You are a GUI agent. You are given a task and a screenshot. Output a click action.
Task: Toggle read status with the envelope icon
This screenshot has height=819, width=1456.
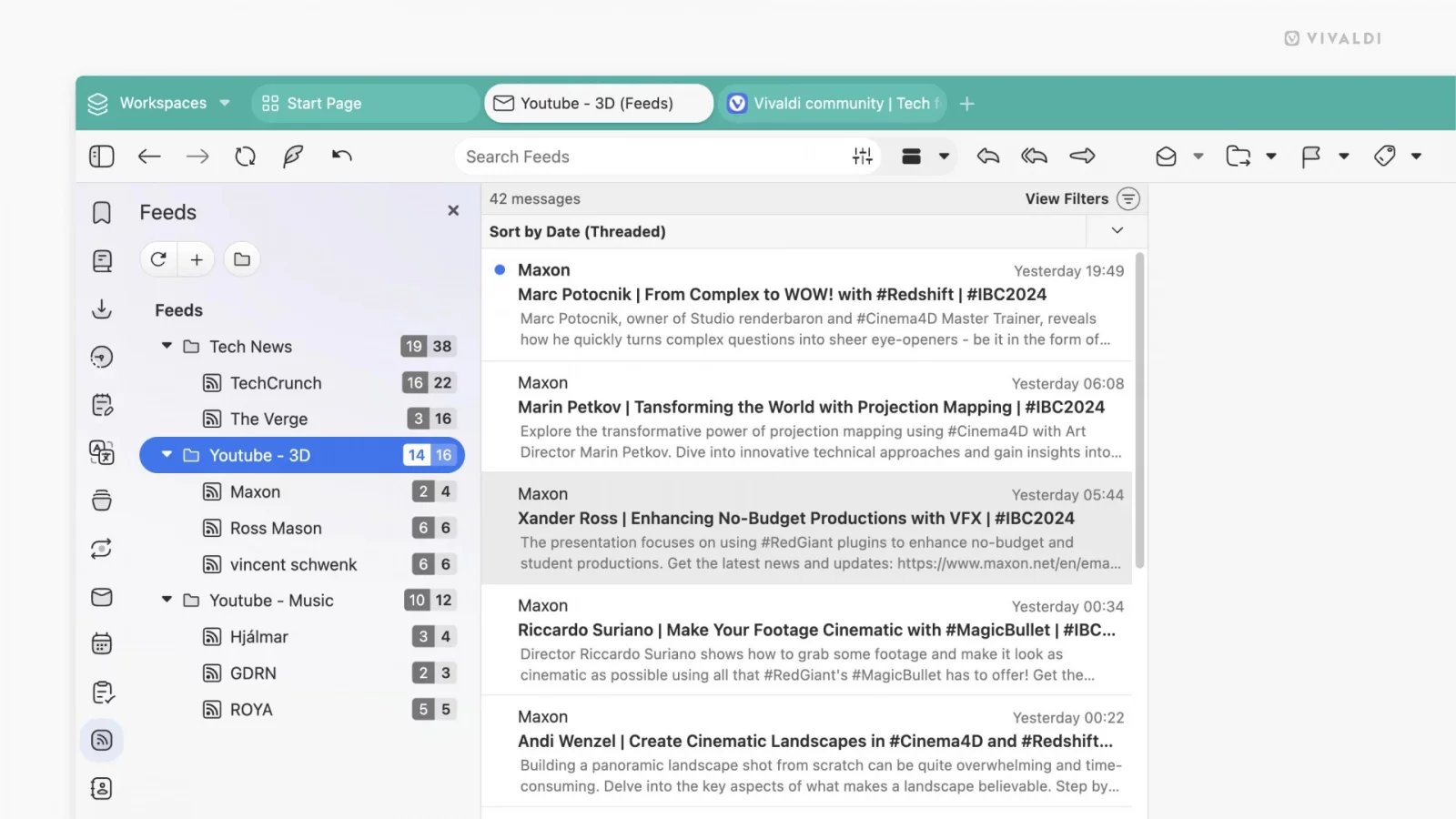click(1168, 156)
